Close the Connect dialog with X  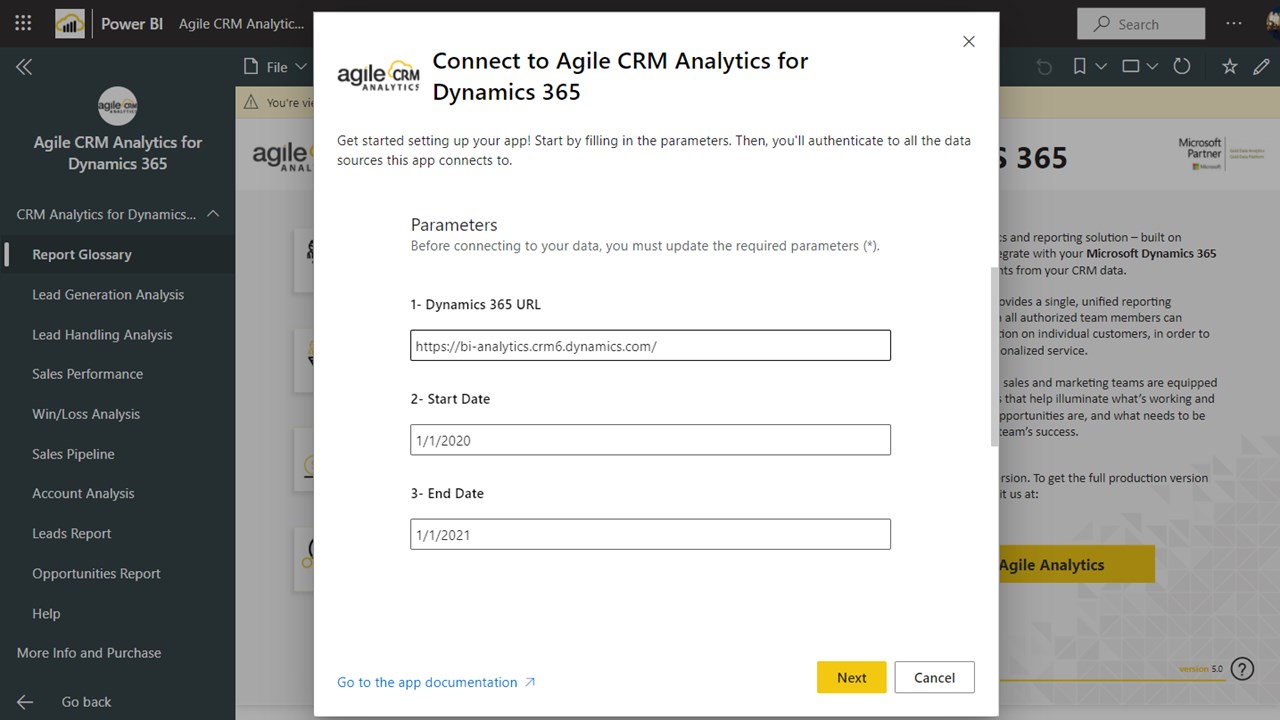pos(968,41)
